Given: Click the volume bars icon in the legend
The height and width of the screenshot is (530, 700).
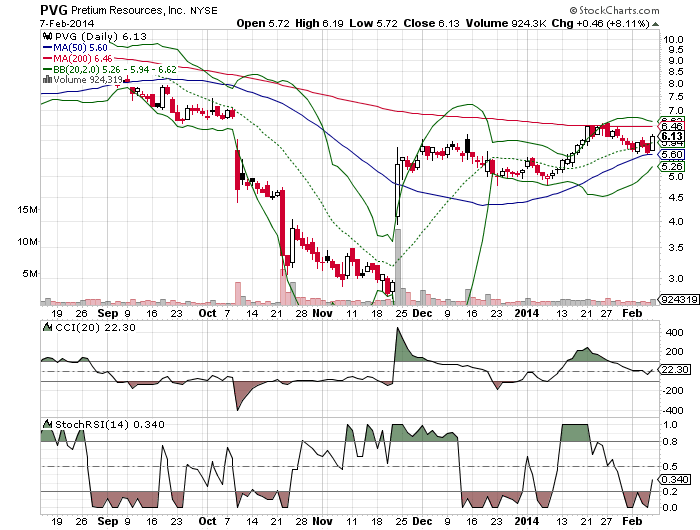Looking at the screenshot, I should pyautogui.click(x=47, y=79).
